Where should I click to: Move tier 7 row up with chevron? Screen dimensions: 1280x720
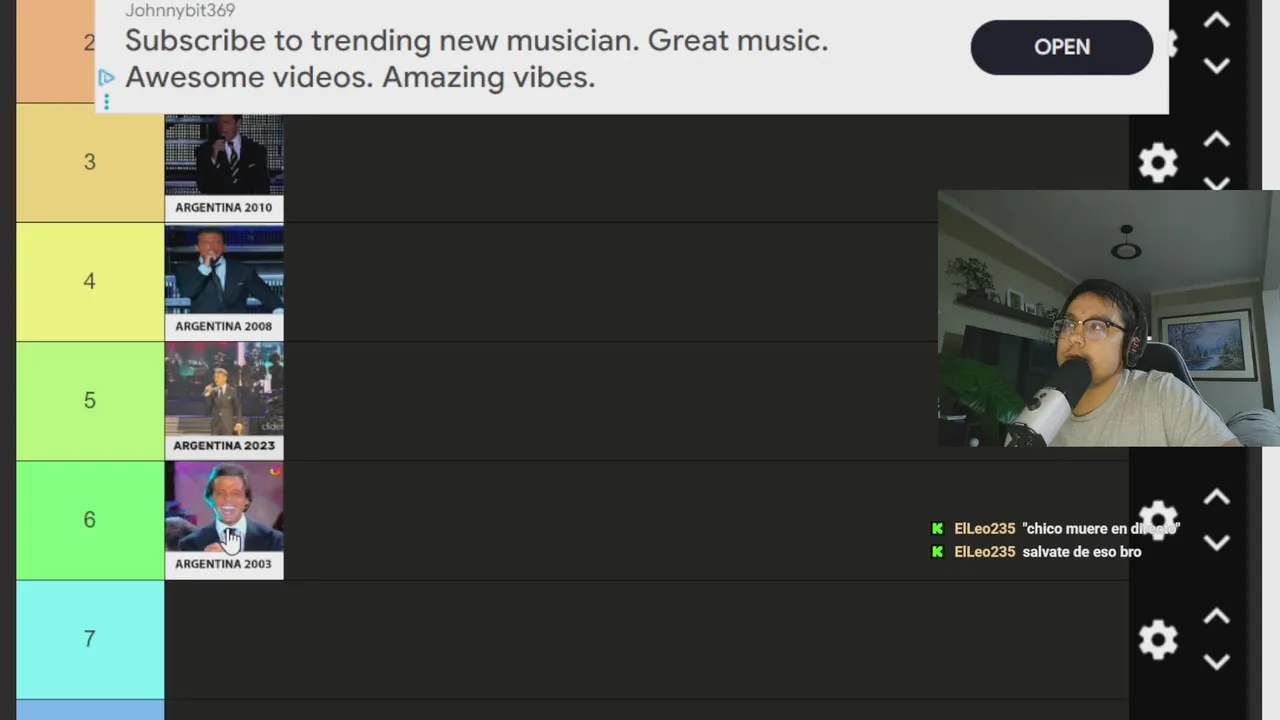(x=1216, y=616)
